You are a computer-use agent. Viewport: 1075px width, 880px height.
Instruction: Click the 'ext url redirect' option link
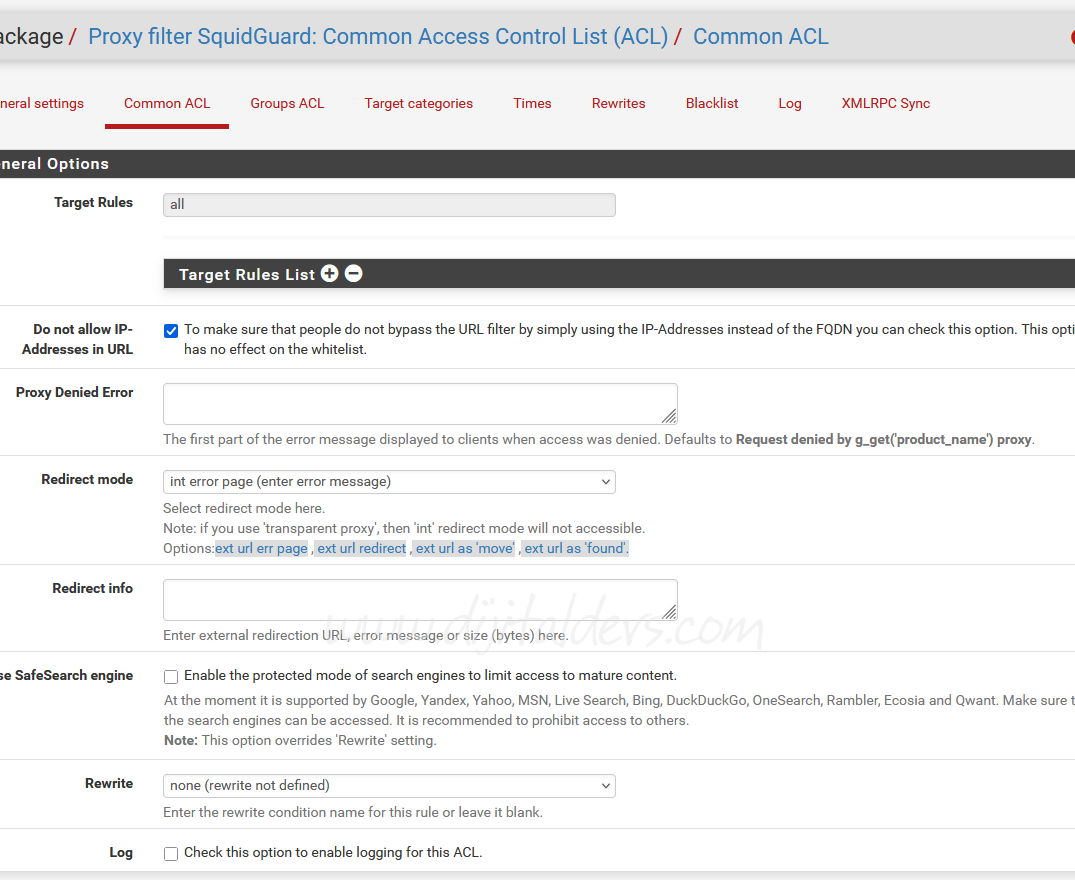tap(361, 548)
